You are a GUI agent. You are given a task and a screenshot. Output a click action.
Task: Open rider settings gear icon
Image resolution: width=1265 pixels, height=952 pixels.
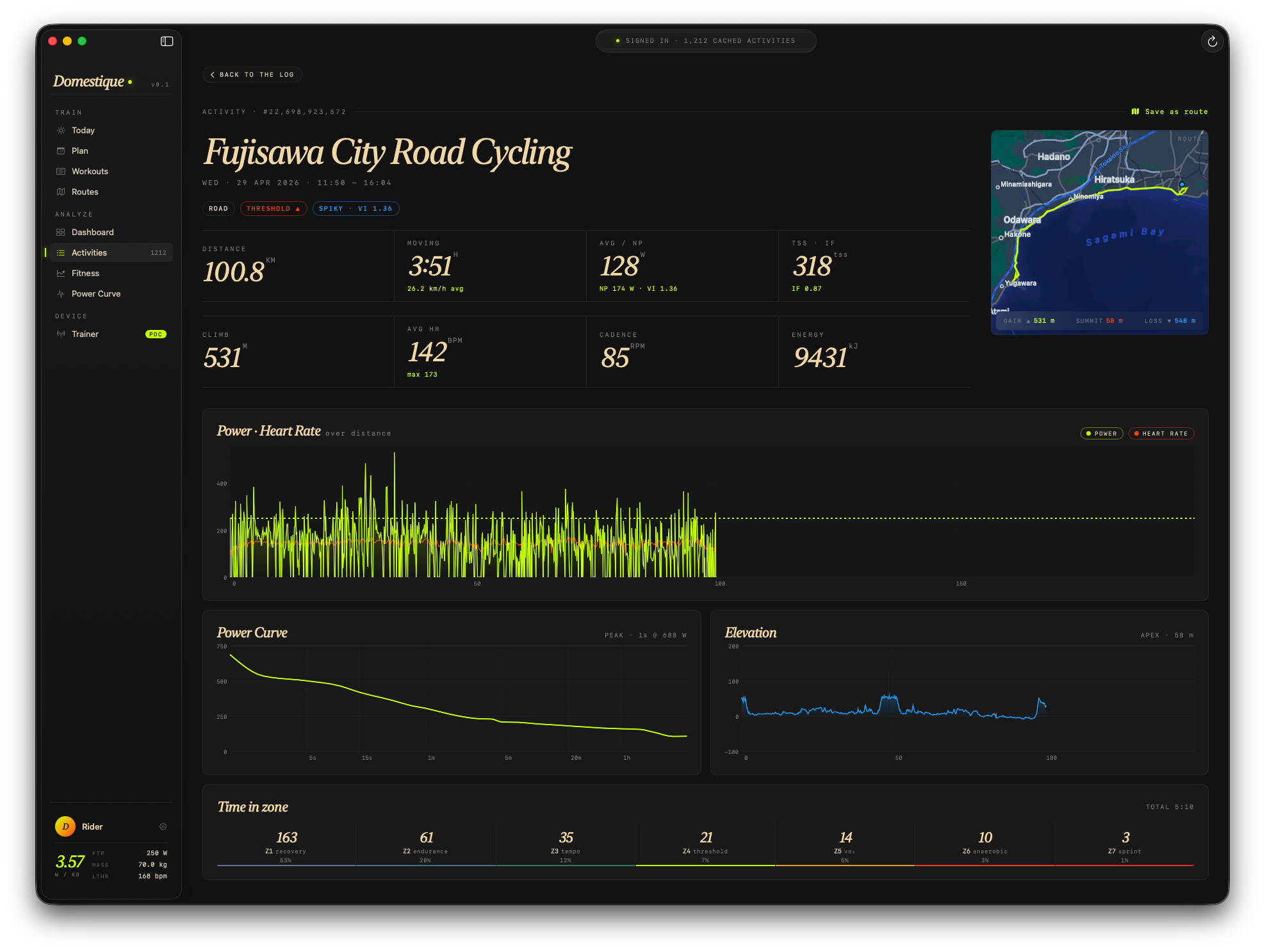(x=163, y=826)
